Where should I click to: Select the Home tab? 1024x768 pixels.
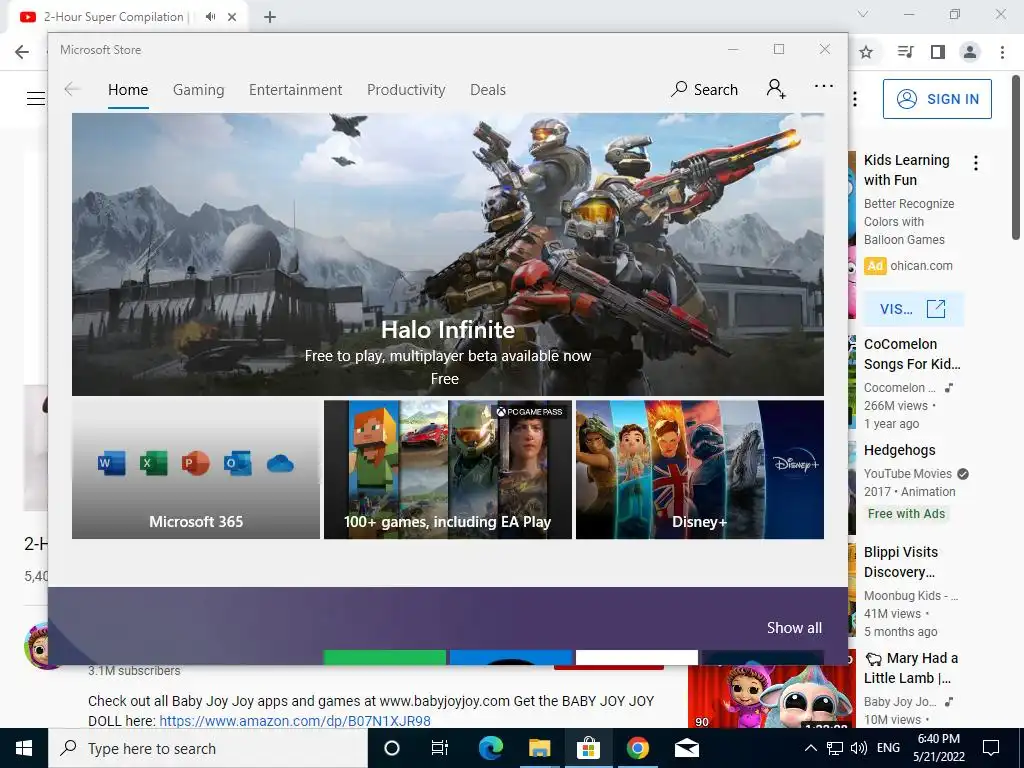point(128,89)
